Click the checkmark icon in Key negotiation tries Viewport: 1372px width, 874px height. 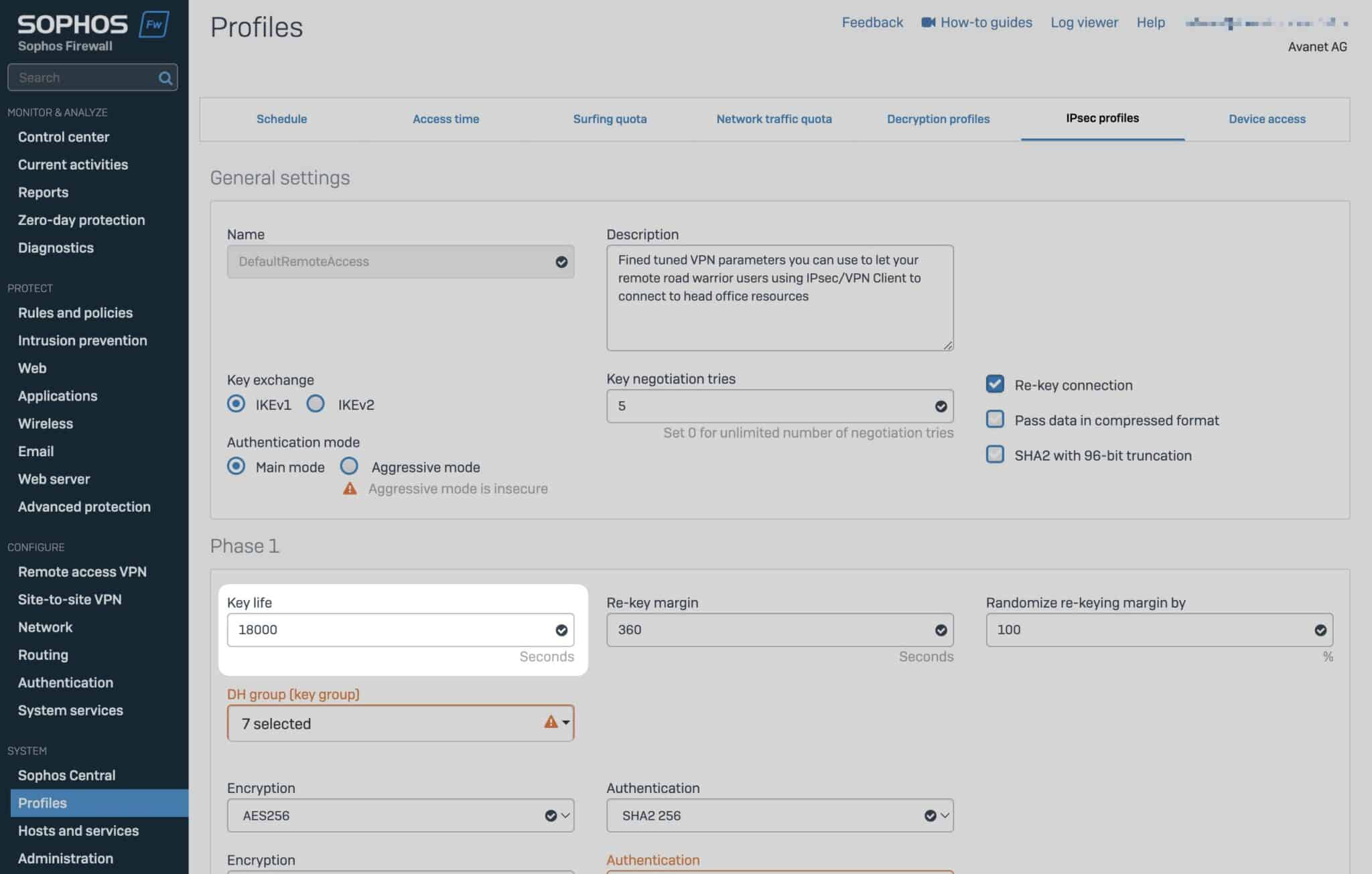[x=941, y=406]
